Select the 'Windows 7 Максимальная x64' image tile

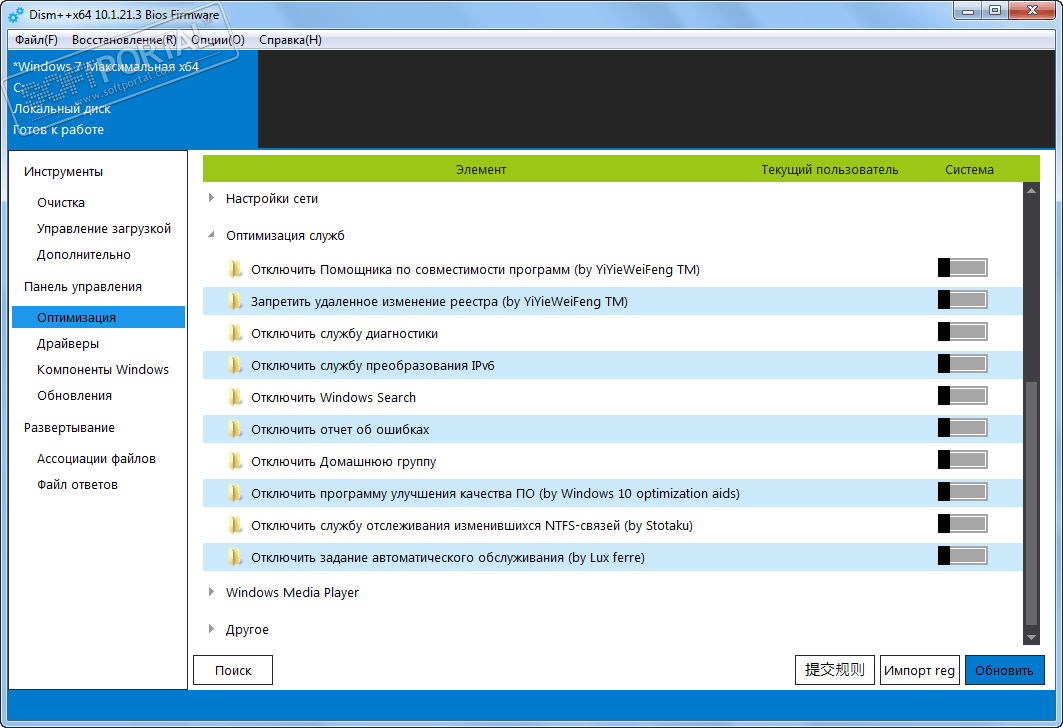133,99
